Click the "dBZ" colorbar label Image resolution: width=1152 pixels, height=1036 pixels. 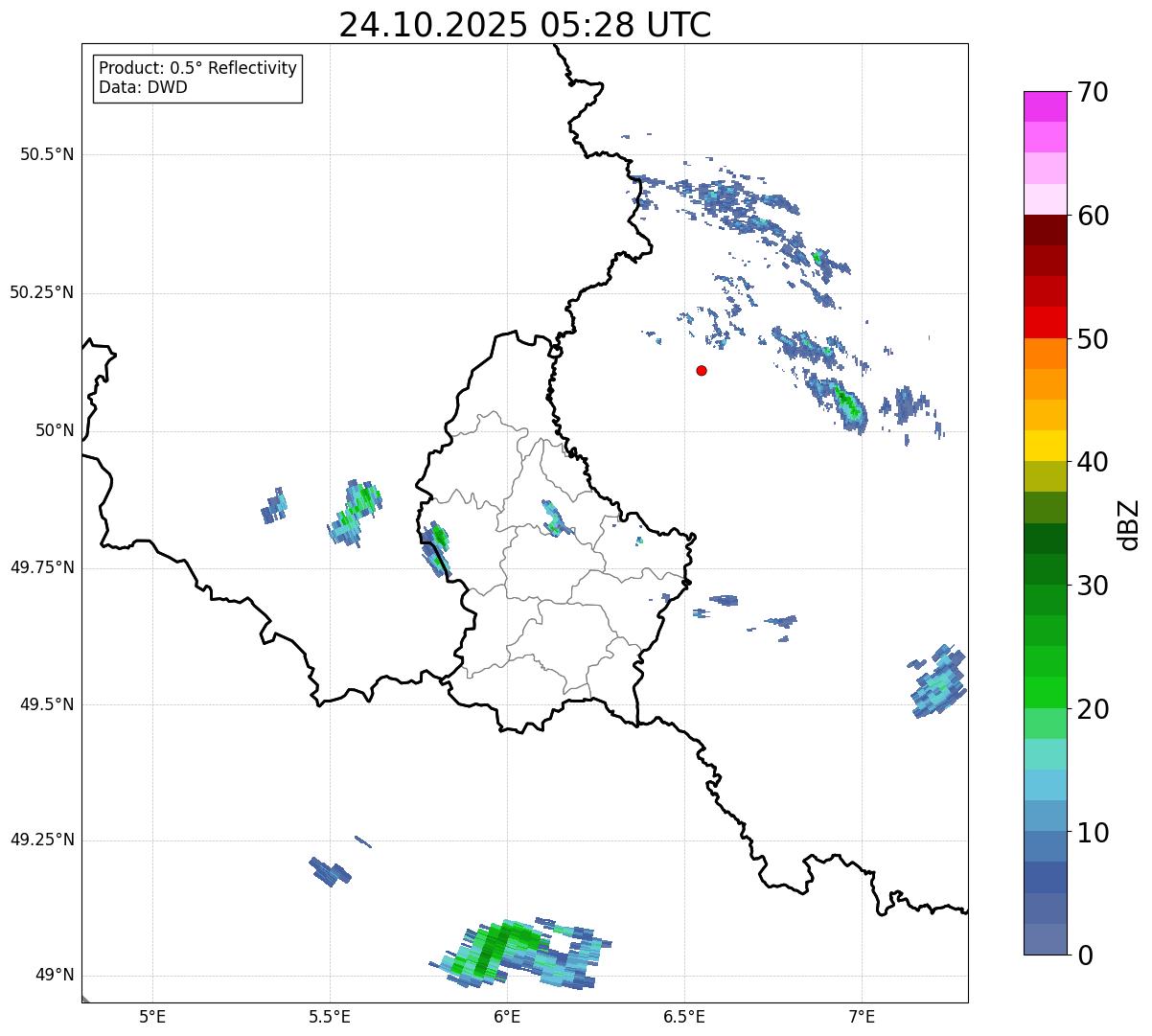(x=1129, y=523)
